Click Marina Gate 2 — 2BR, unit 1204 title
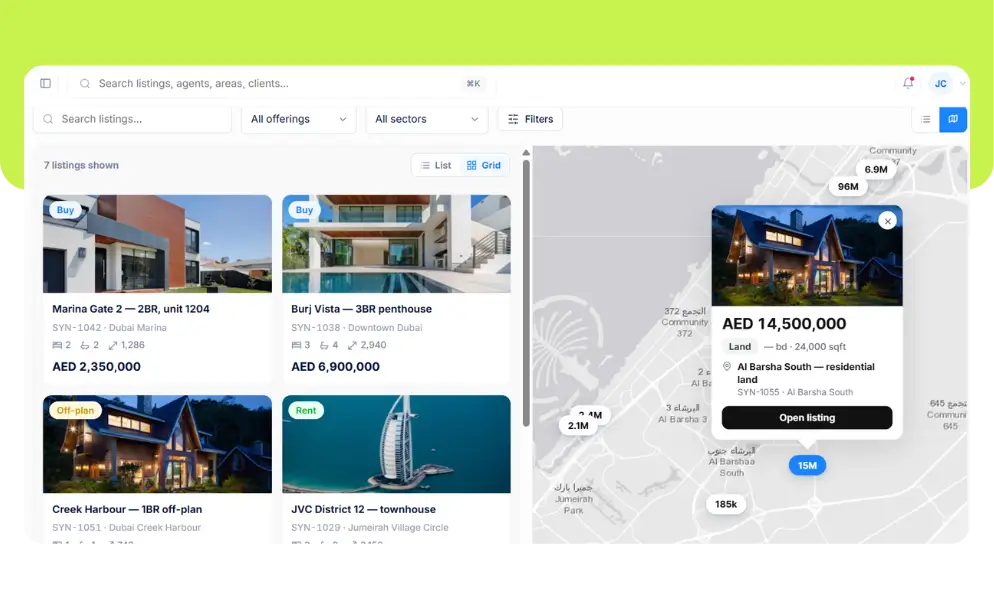994x609 pixels. point(131,309)
